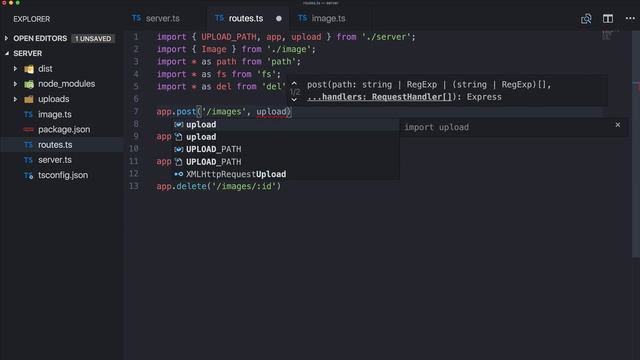Open the image.ts editor tab
The width and height of the screenshot is (640, 360).
click(328, 18)
